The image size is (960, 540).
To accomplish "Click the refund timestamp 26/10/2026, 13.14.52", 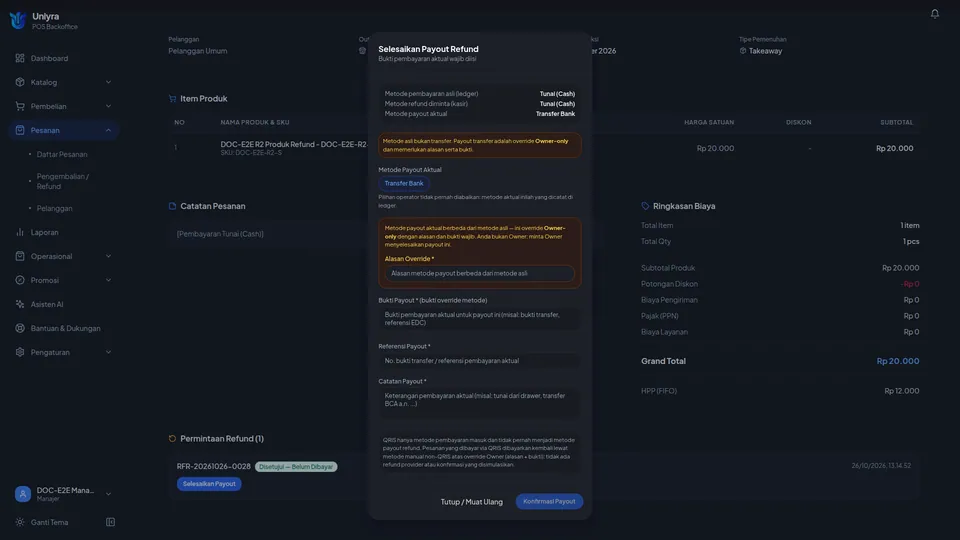I will pyautogui.click(x=881, y=466).
